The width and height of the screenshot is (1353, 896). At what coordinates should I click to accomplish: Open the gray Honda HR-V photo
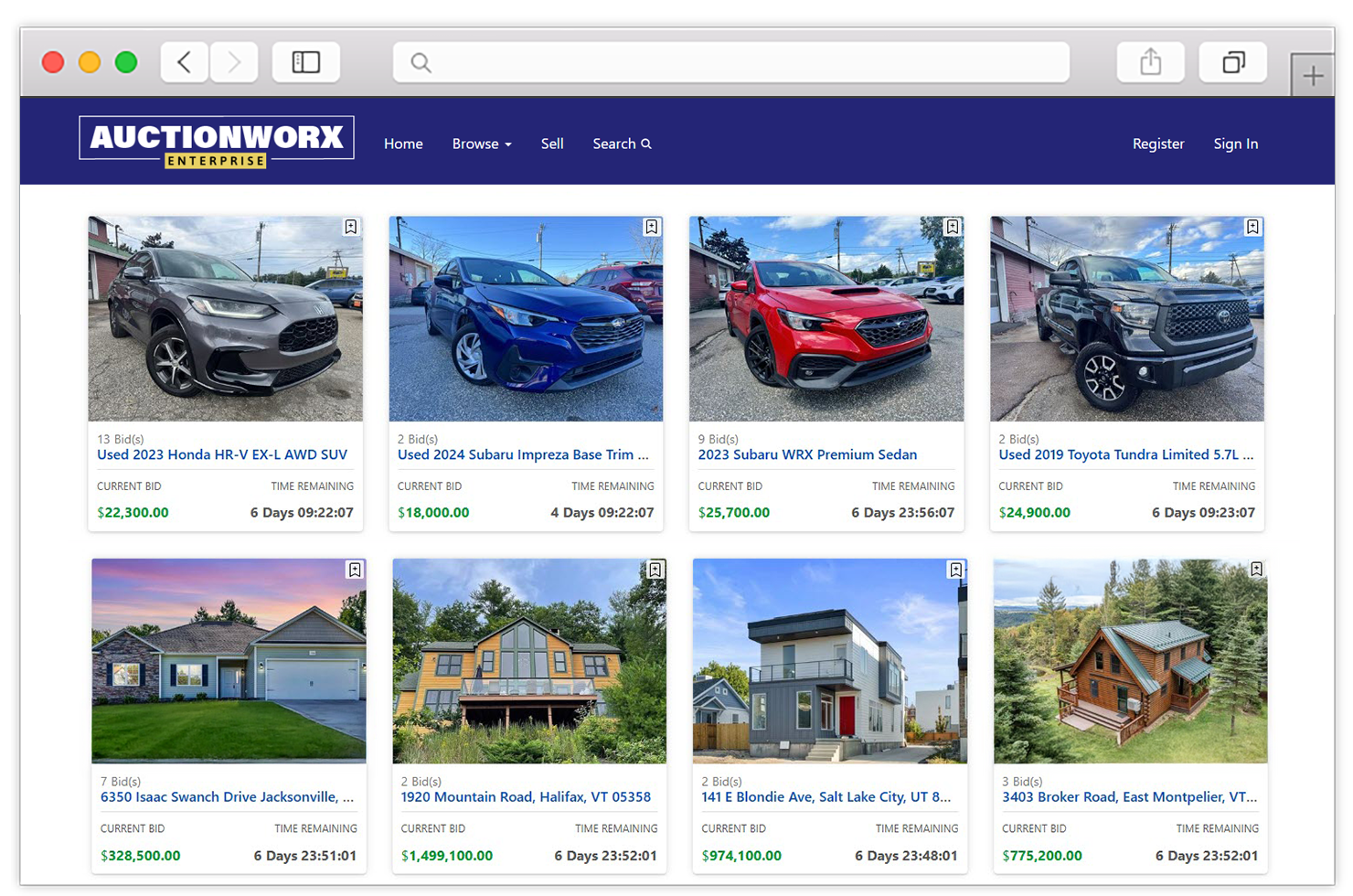(225, 319)
